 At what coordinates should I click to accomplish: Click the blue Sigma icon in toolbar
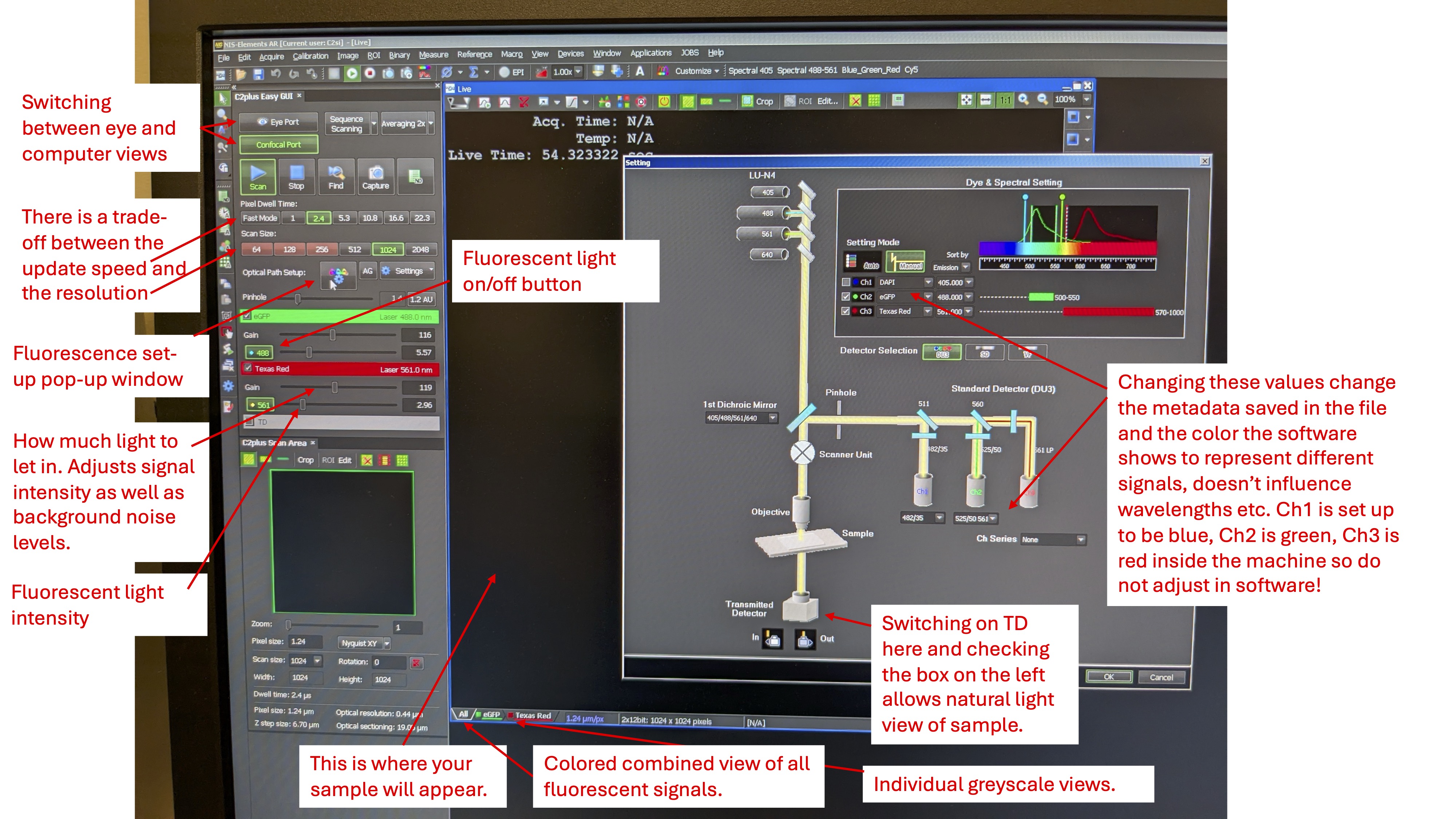pos(474,72)
